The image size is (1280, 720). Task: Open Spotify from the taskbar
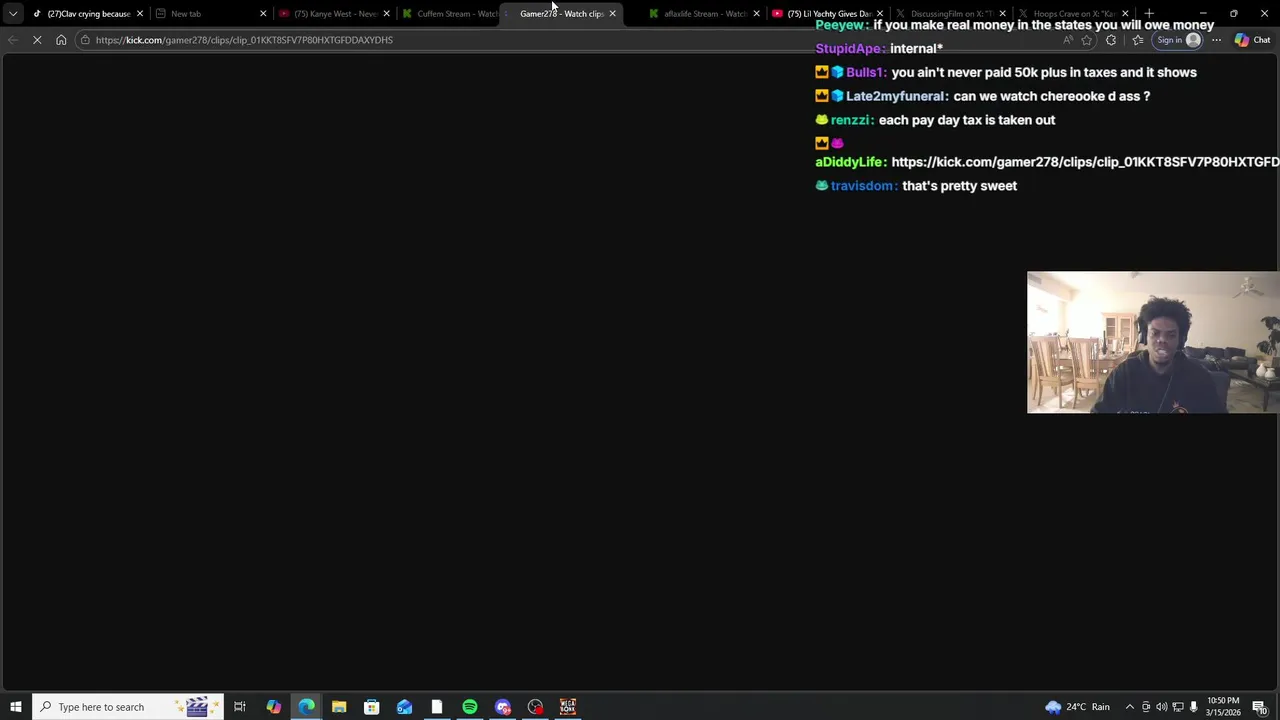click(x=469, y=707)
